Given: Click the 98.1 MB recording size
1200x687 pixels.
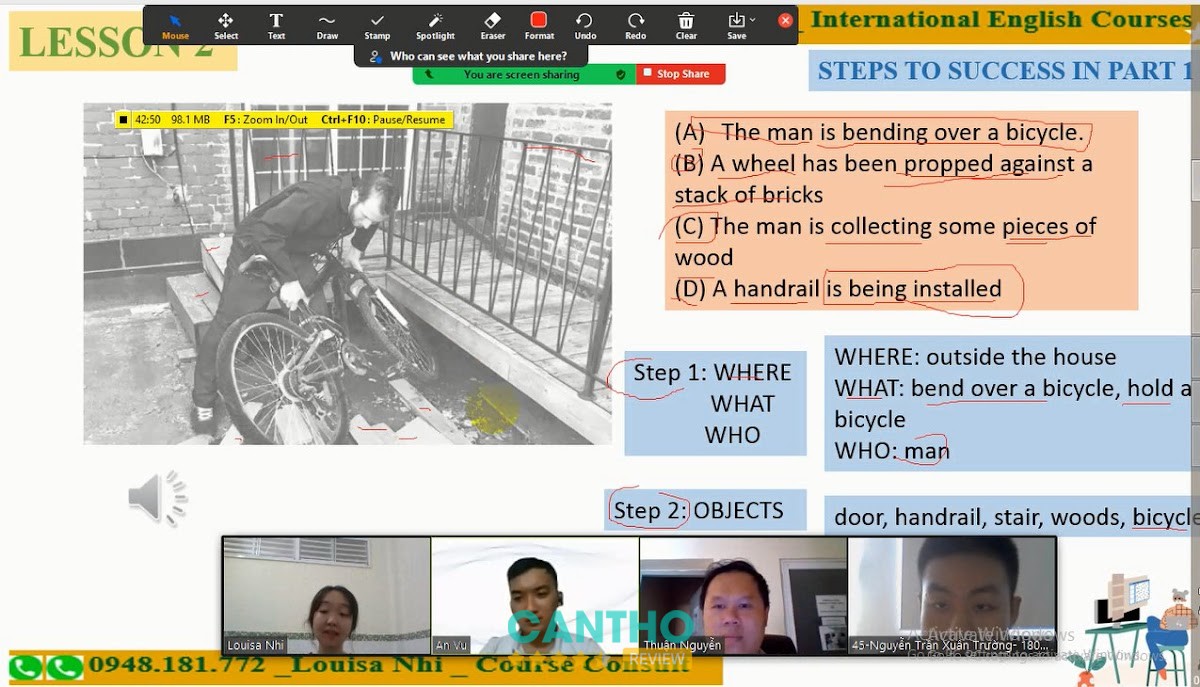Looking at the screenshot, I should tap(190, 120).
